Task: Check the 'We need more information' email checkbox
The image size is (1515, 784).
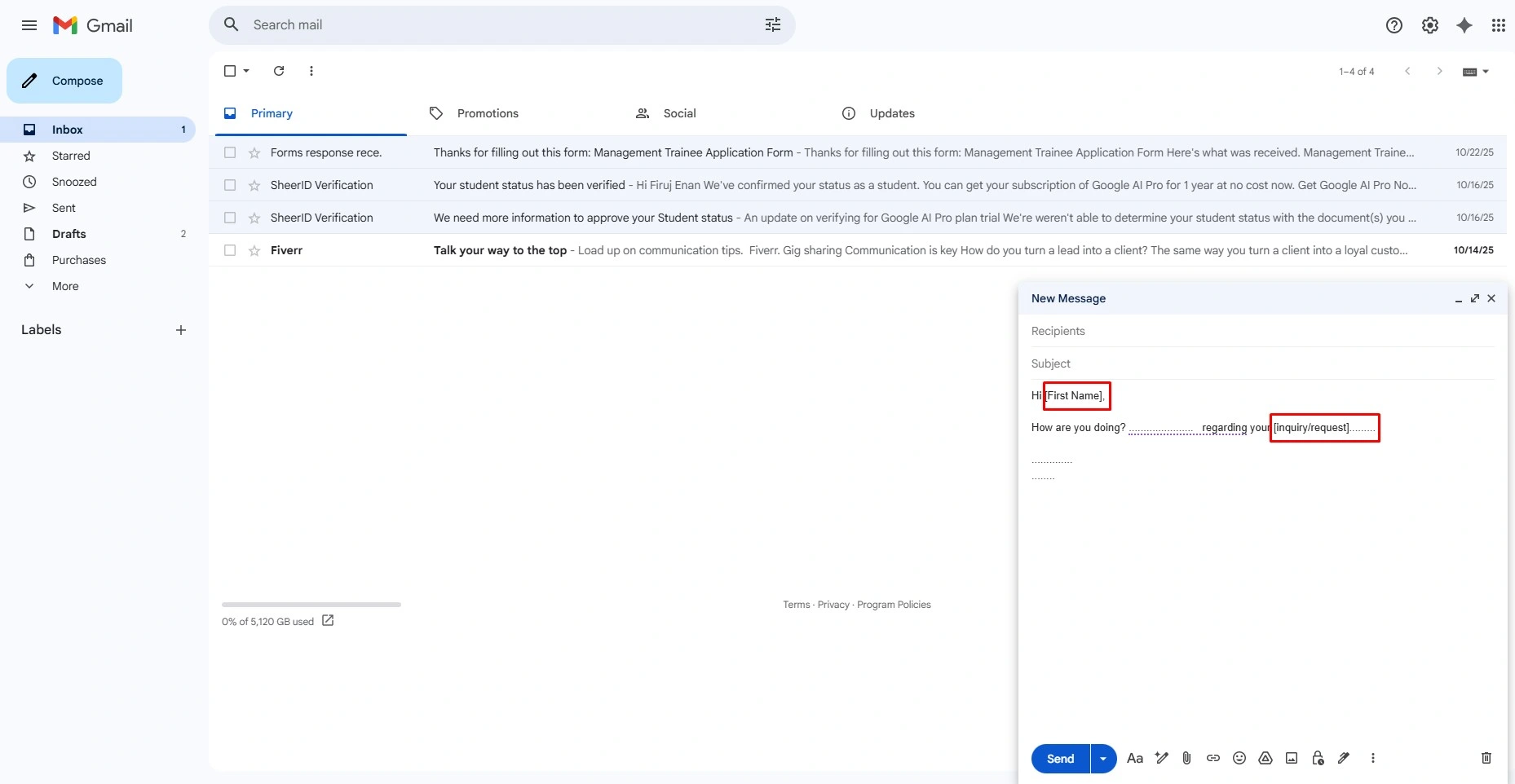Action: (x=230, y=218)
